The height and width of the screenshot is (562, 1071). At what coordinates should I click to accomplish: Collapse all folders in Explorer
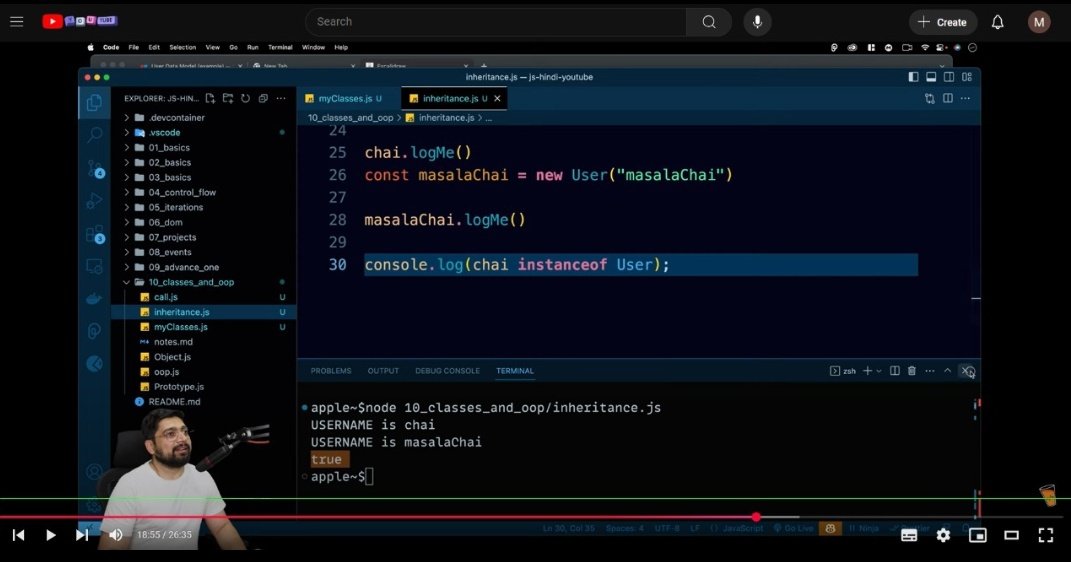click(x=263, y=98)
